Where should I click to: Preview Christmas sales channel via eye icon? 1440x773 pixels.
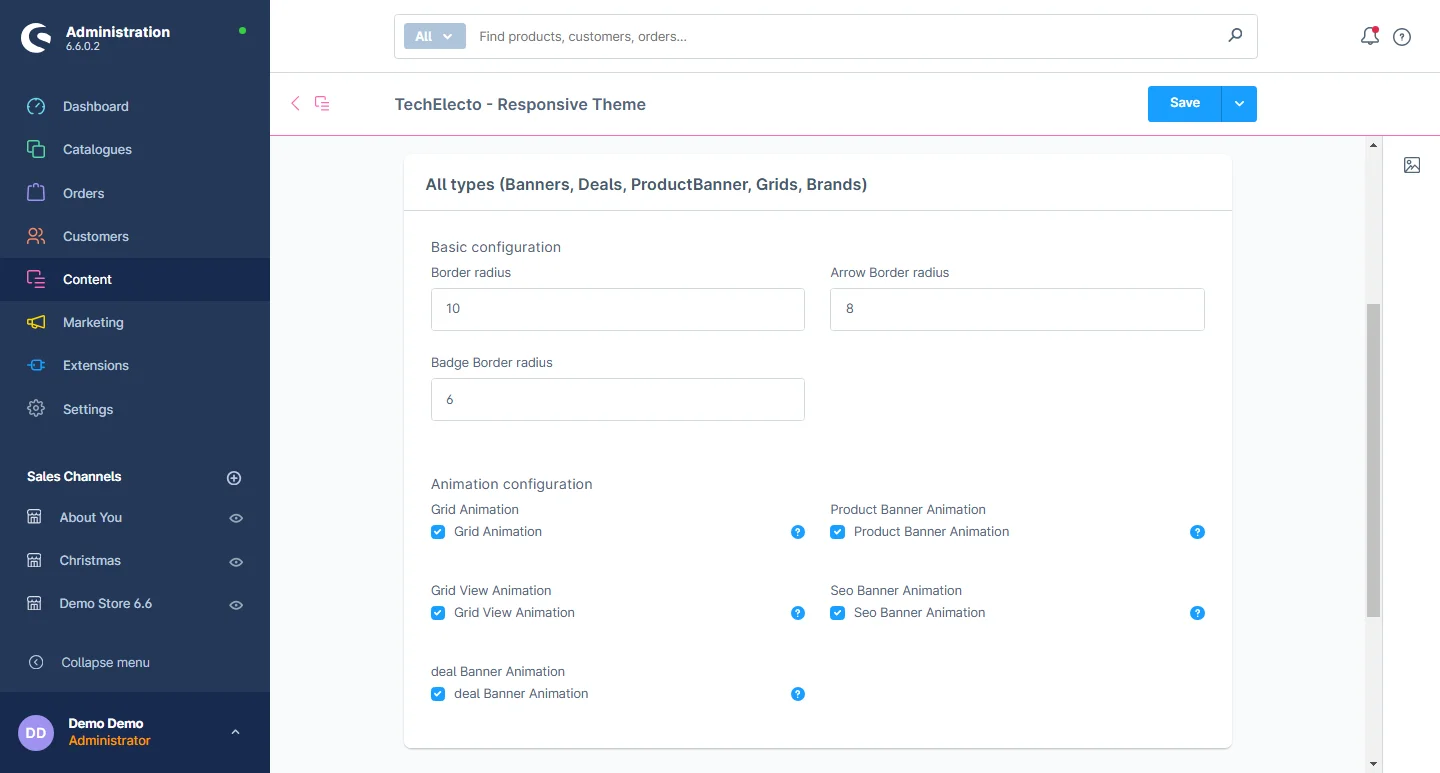[236, 562]
